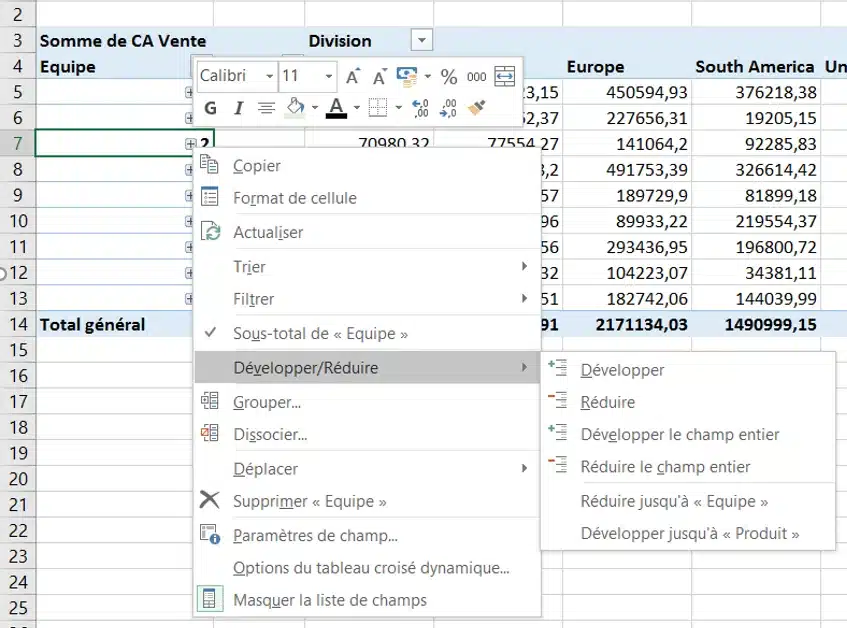Open Division column filter dropdown
The height and width of the screenshot is (628, 847).
point(422,40)
